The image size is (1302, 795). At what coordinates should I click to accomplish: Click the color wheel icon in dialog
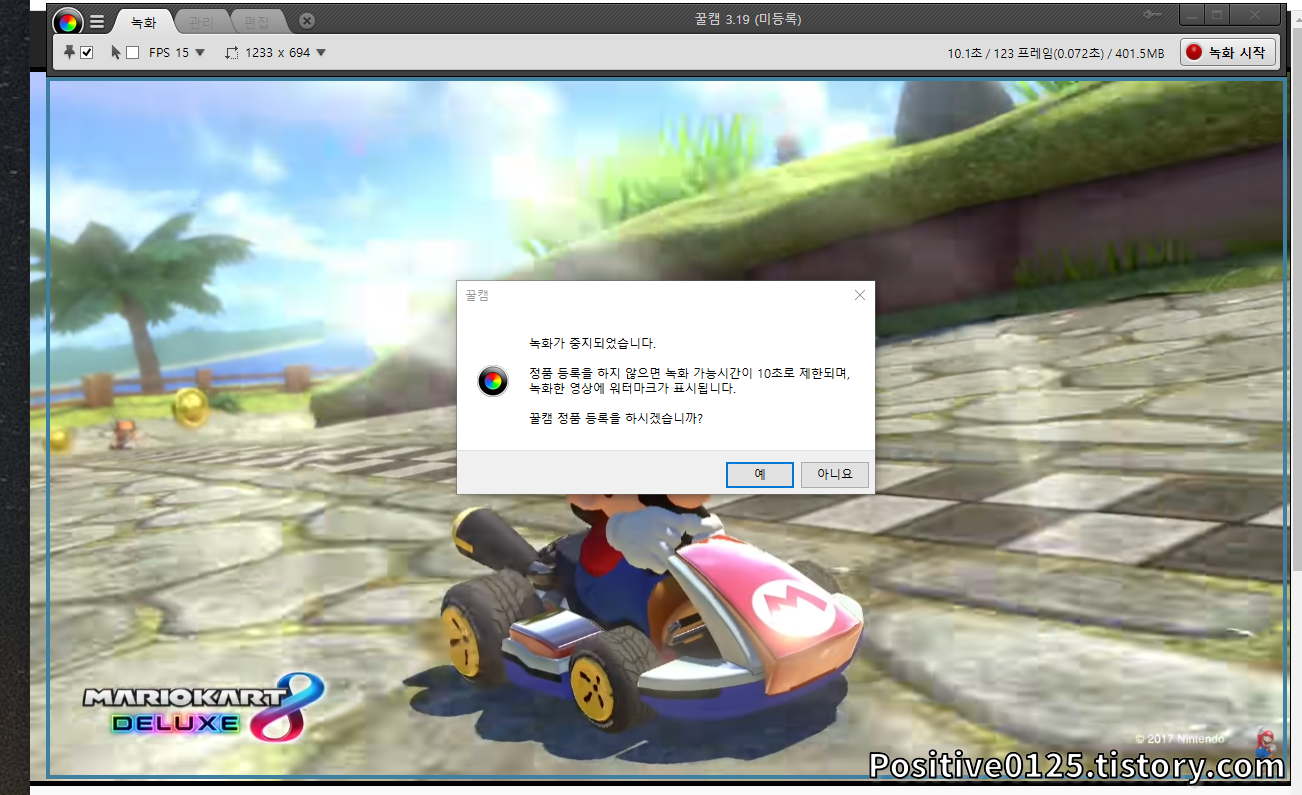[492, 381]
